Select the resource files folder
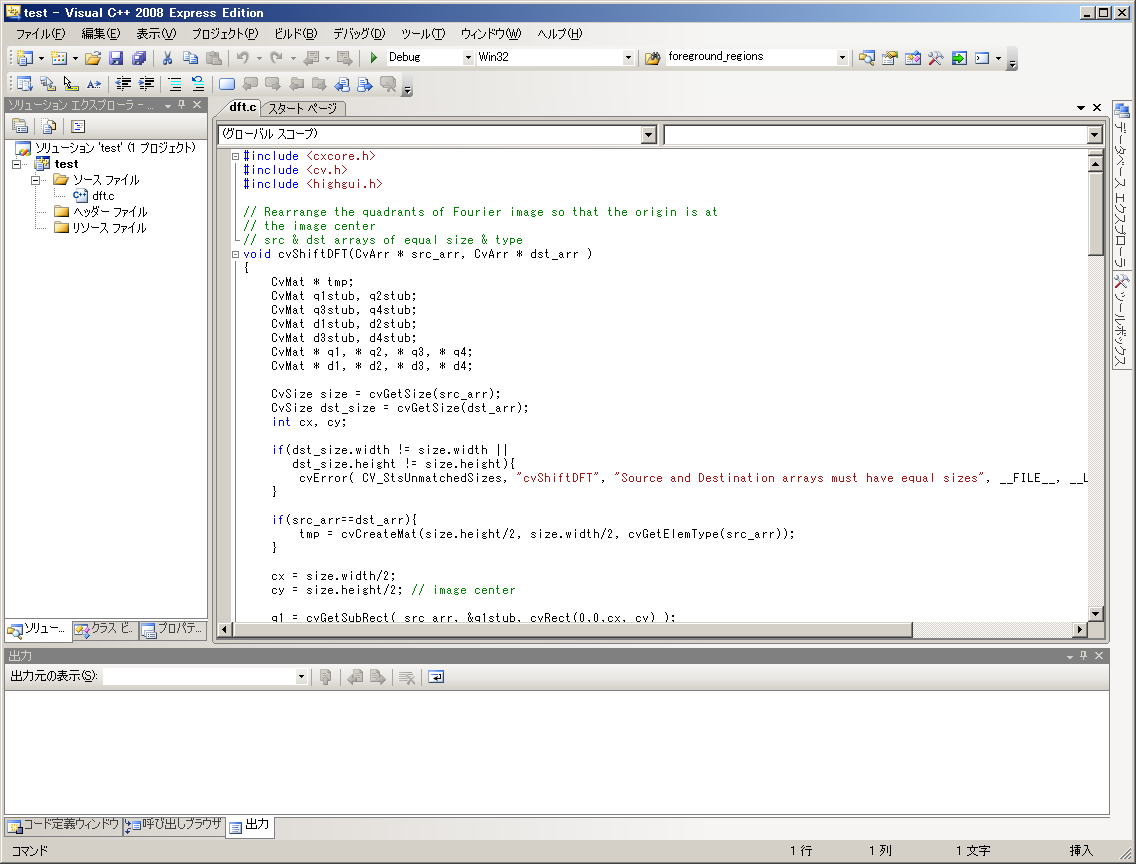 [100, 228]
